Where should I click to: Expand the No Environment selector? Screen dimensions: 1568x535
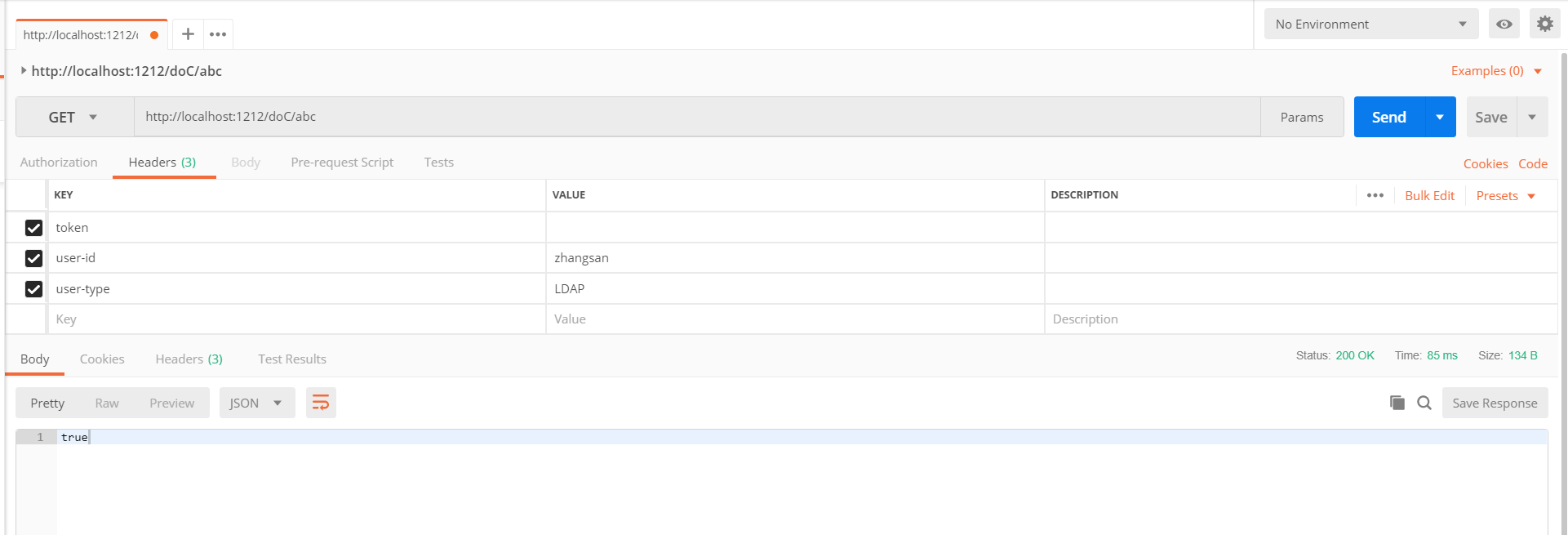coord(1370,25)
